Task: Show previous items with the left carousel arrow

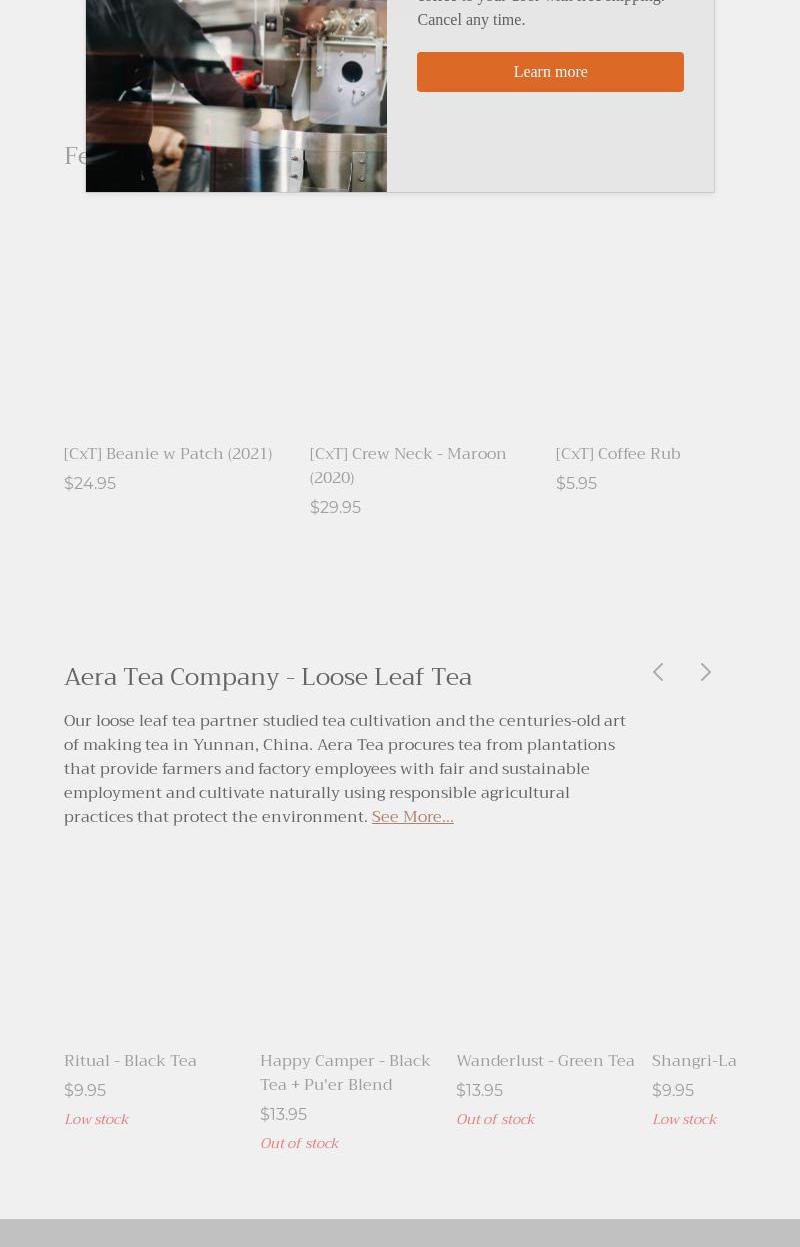Action: click(x=658, y=672)
